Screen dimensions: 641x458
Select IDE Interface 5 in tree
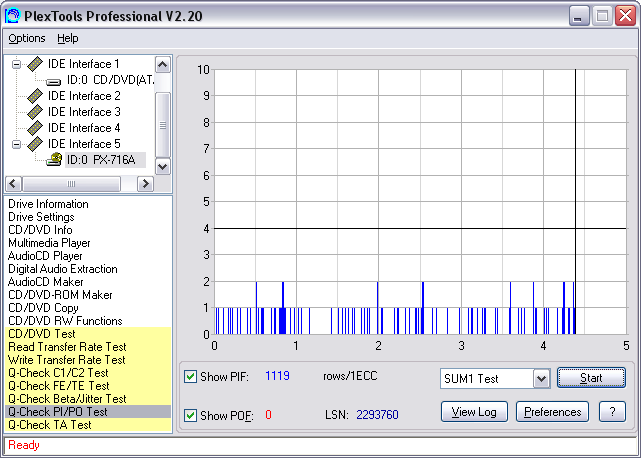(x=84, y=144)
